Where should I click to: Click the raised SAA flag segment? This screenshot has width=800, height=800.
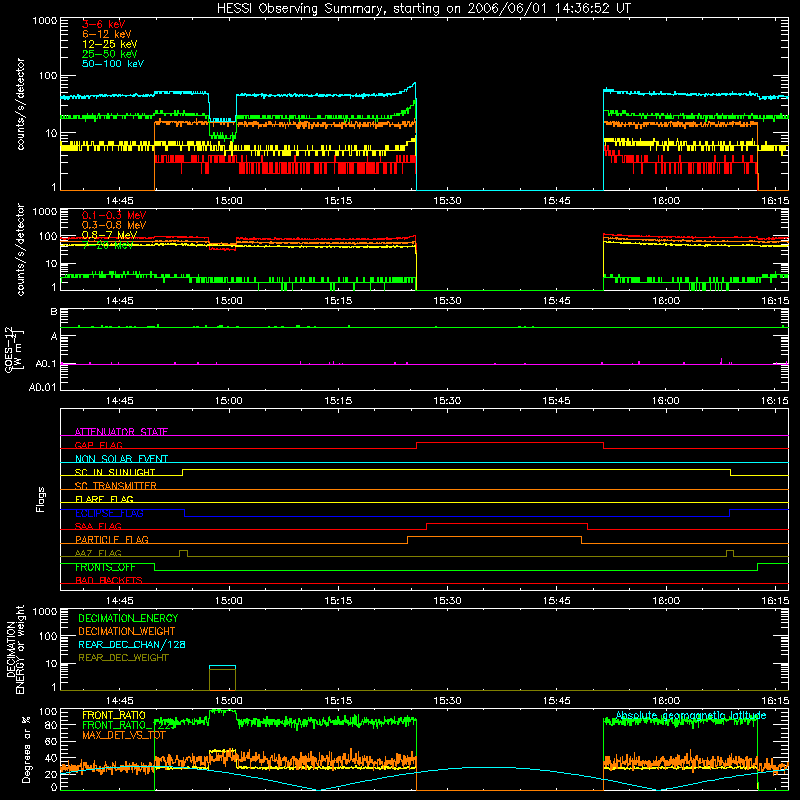[507, 523]
